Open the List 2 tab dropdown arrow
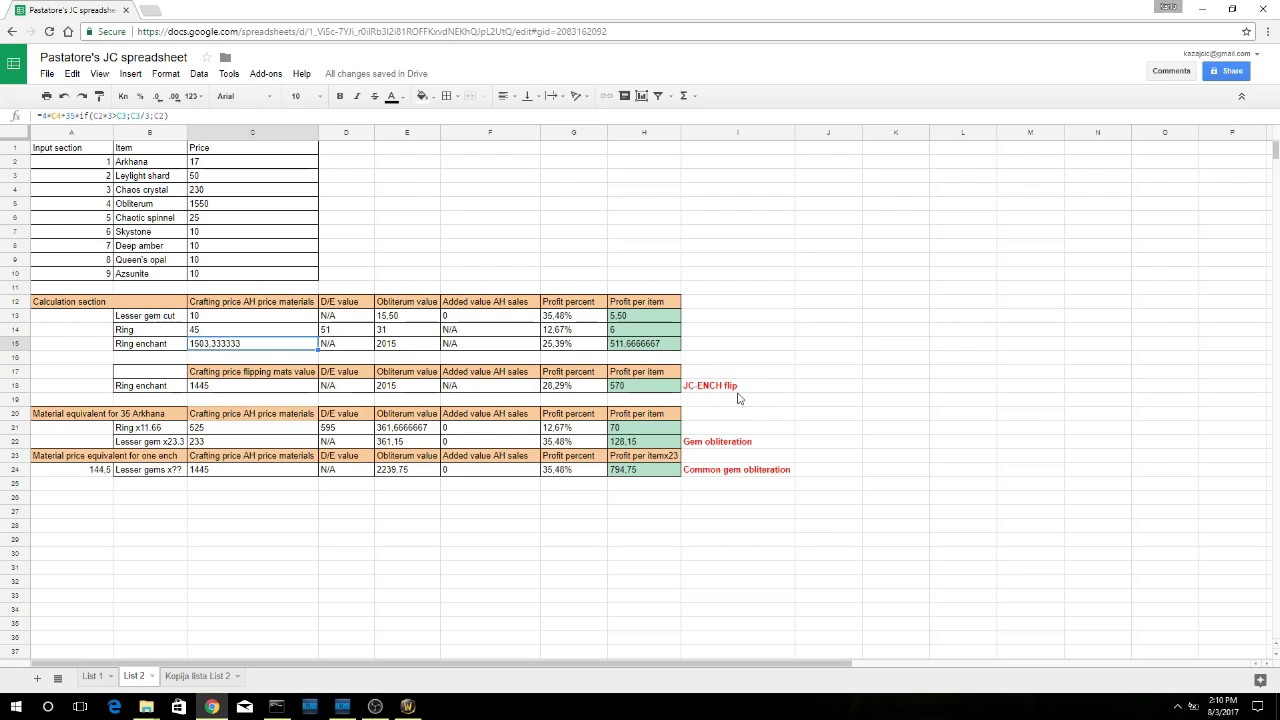The image size is (1280, 720). coord(152,677)
